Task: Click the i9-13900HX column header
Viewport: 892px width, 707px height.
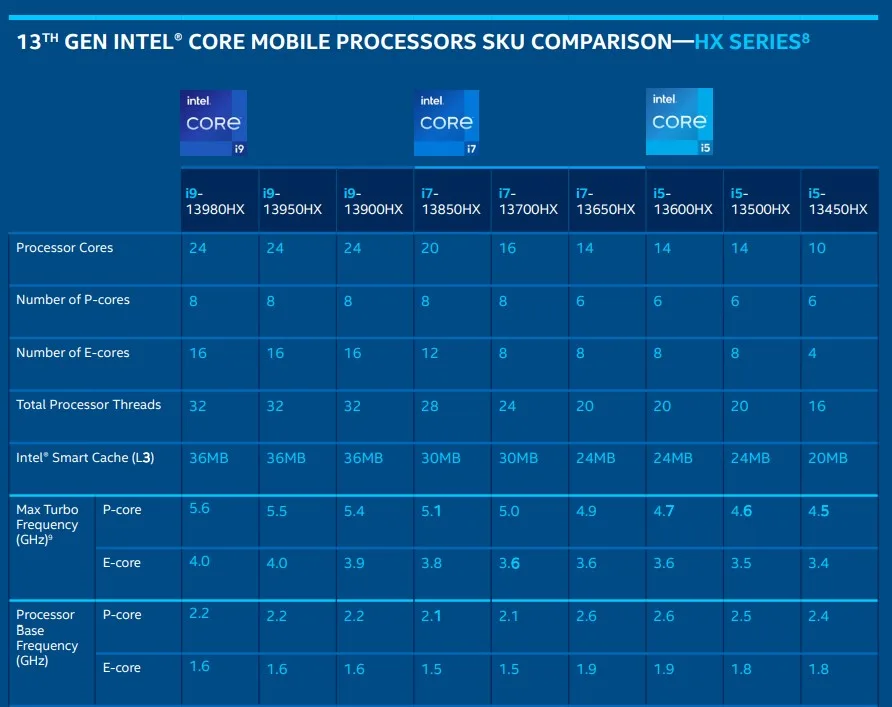Action: coord(374,201)
